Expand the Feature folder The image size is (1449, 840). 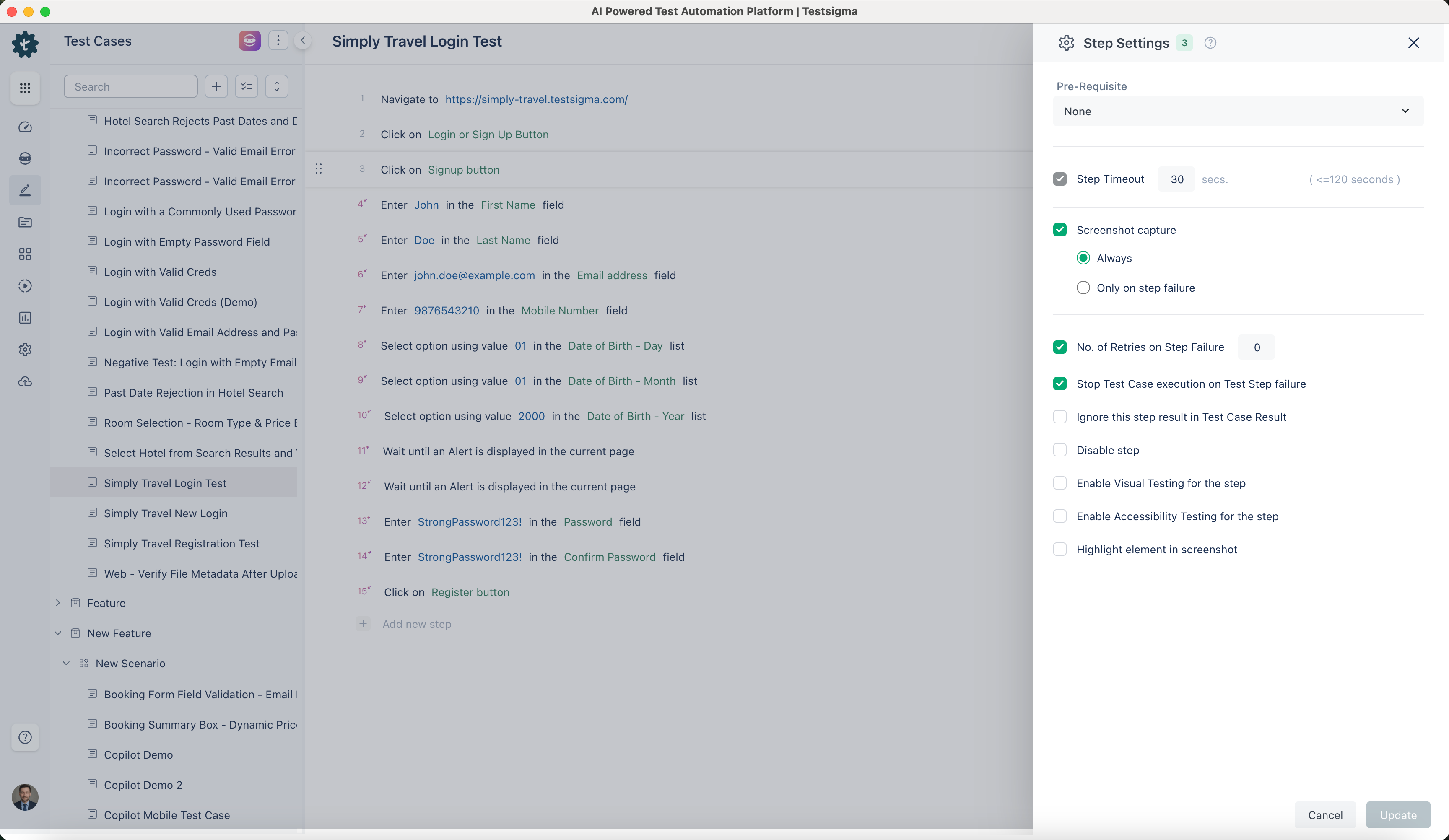(x=58, y=603)
